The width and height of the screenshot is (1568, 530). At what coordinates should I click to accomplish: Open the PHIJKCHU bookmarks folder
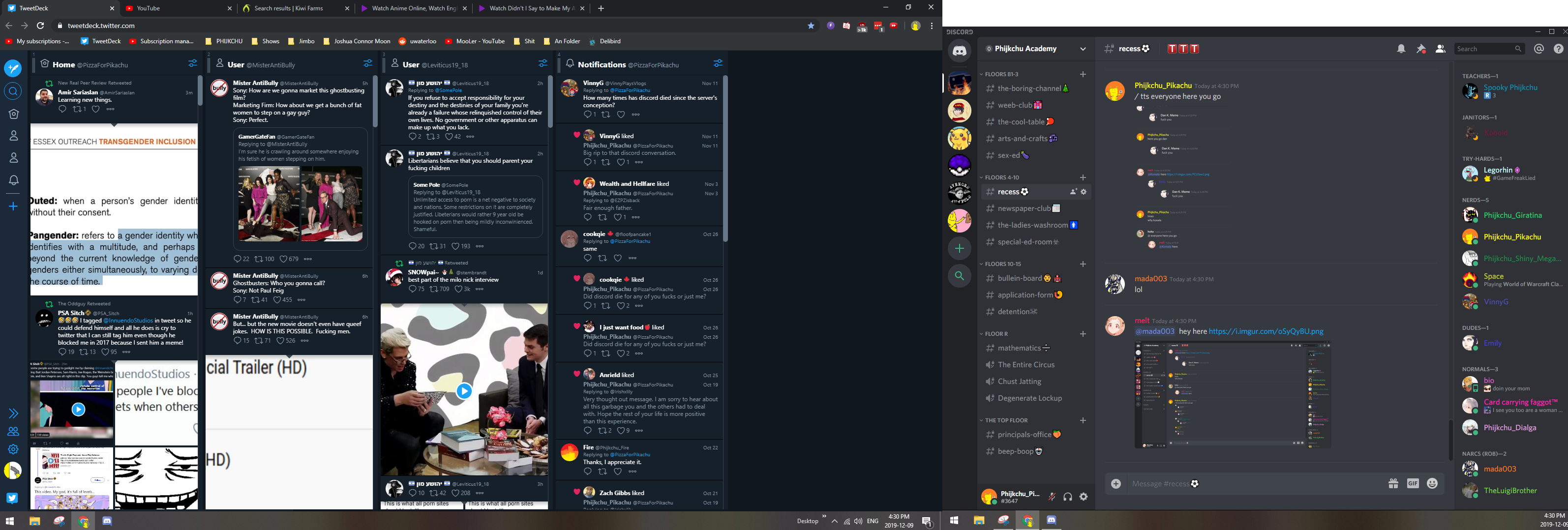(x=224, y=41)
